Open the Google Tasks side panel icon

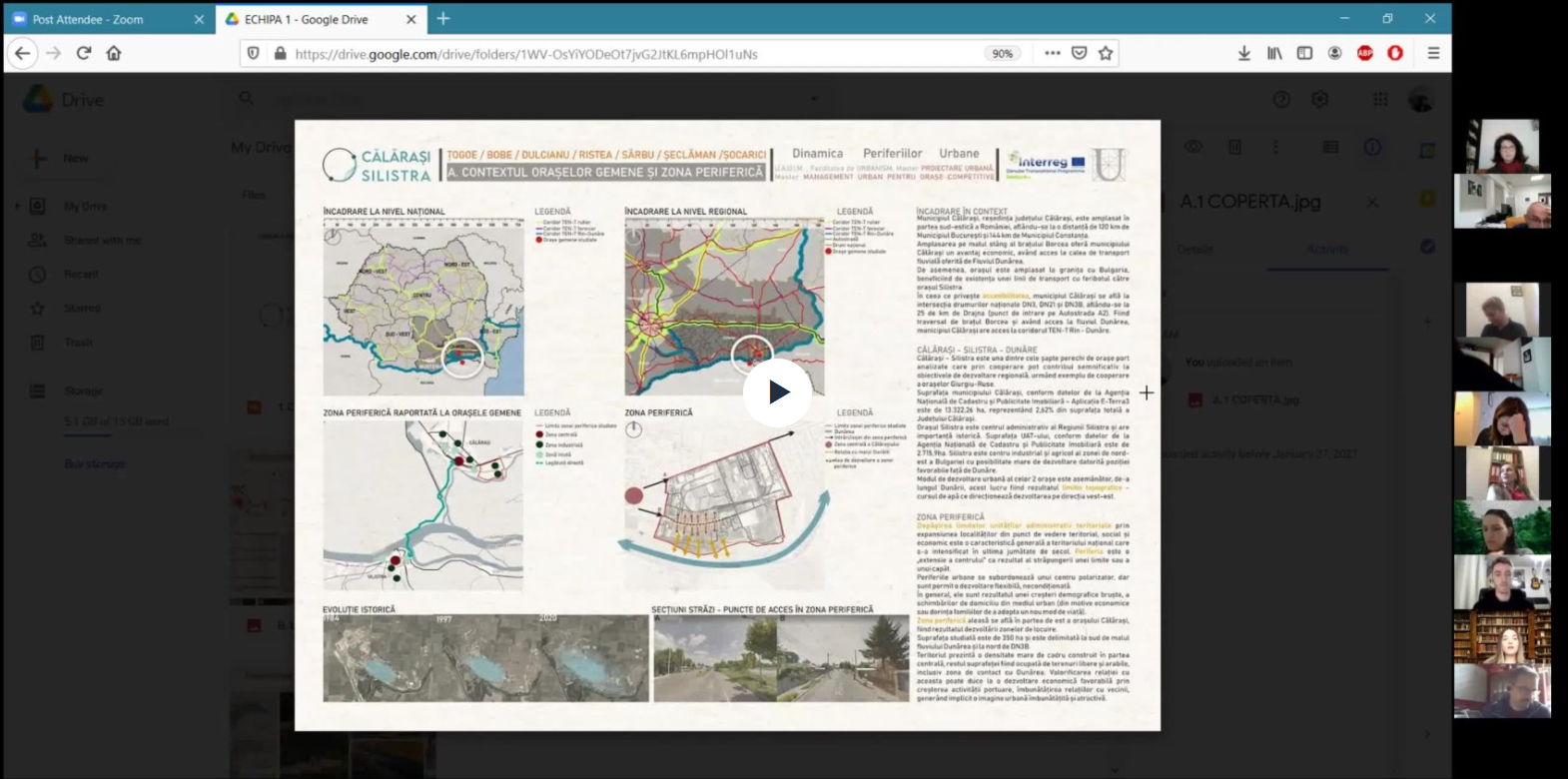point(1427,247)
